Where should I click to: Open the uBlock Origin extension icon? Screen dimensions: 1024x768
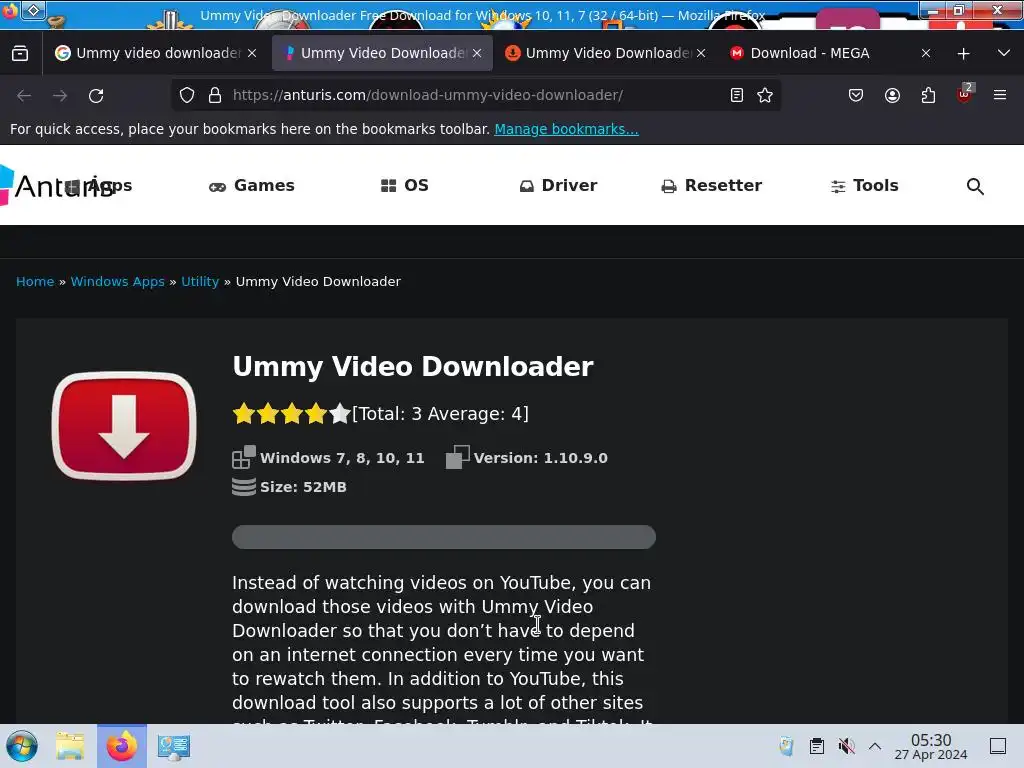965,94
